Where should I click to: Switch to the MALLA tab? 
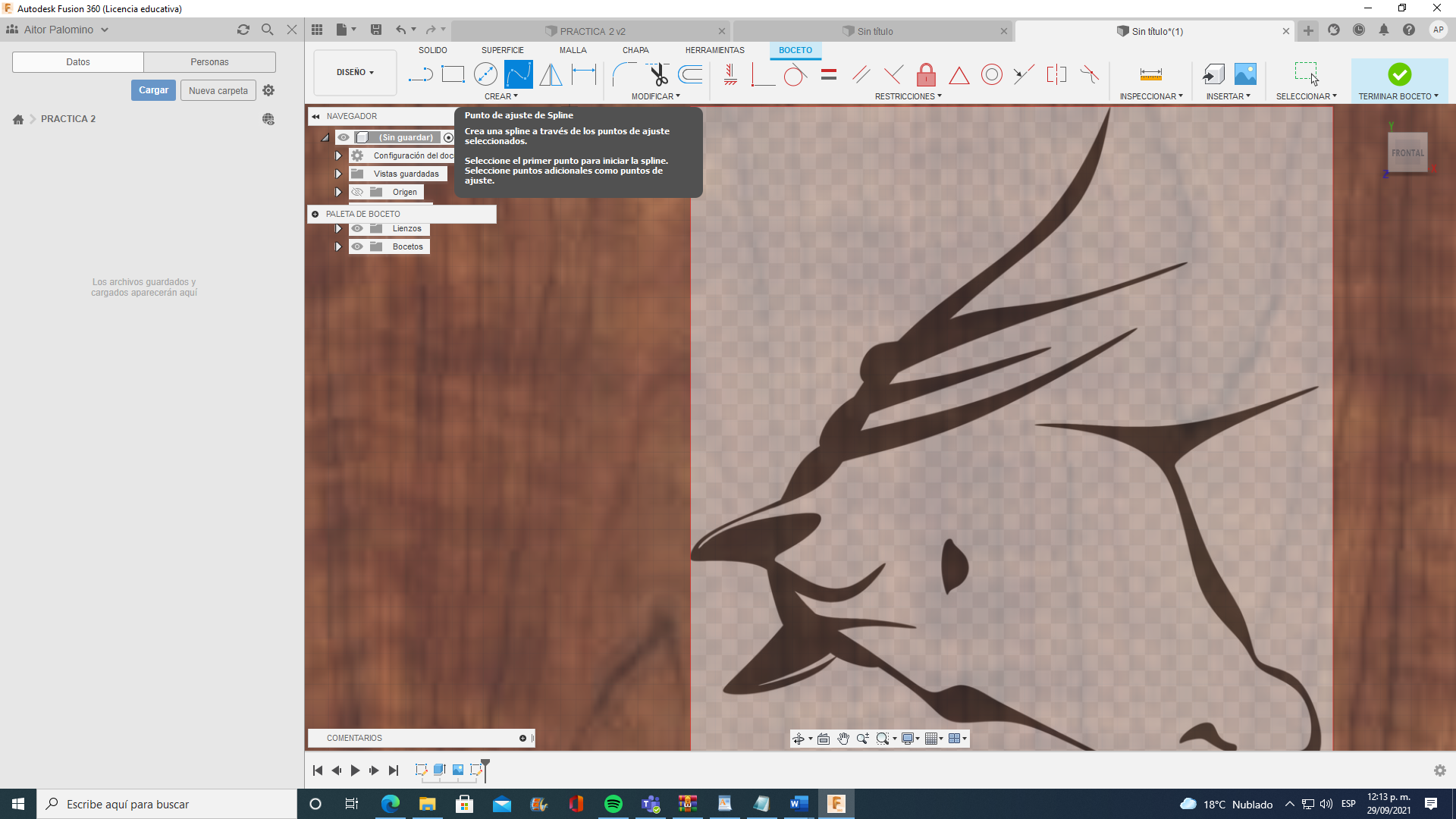click(573, 50)
